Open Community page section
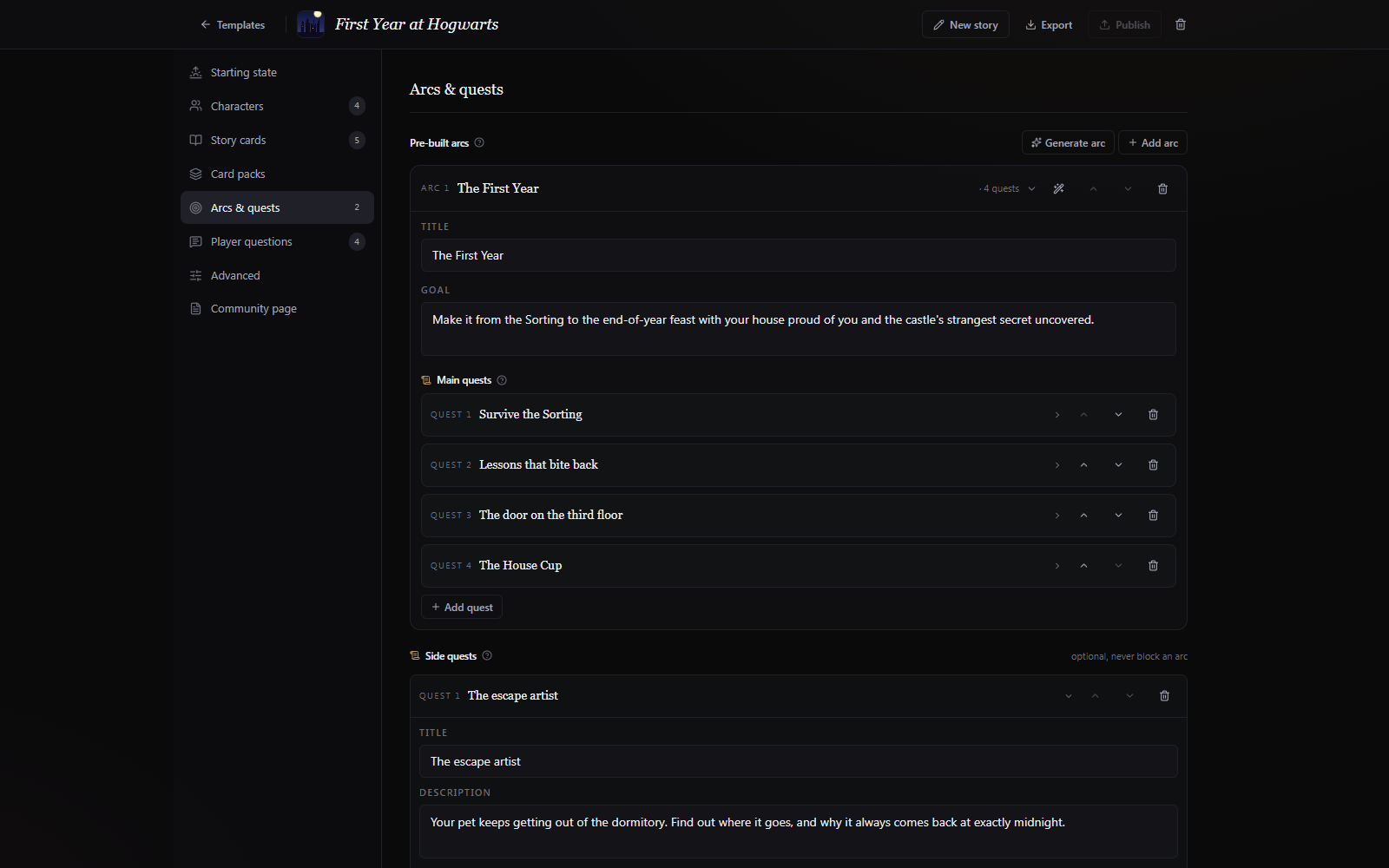Image resolution: width=1389 pixels, height=868 pixels. point(277,308)
